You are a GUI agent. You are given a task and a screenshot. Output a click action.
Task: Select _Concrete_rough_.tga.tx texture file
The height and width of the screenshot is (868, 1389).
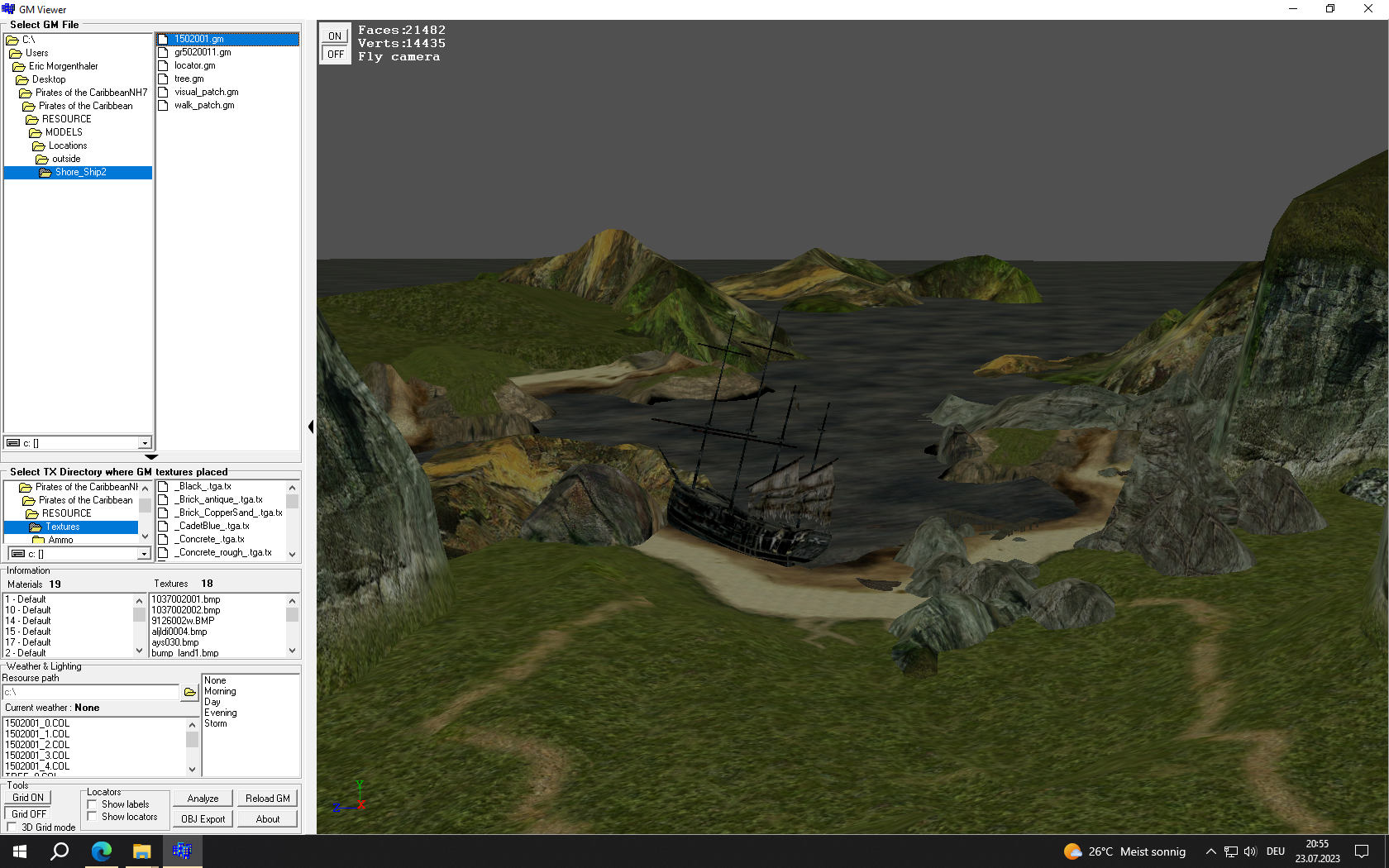(222, 552)
